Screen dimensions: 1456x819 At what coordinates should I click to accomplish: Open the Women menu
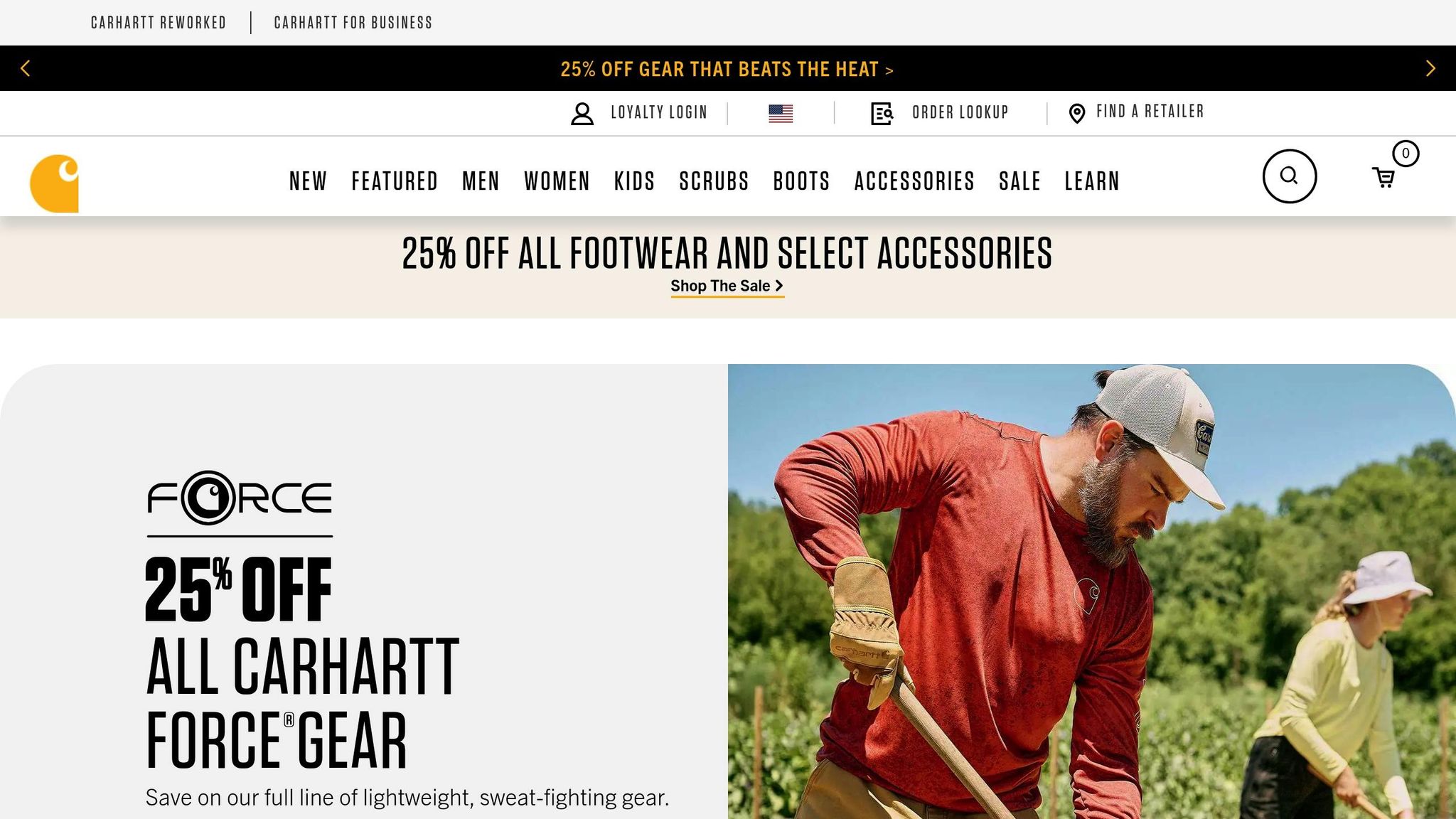tap(557, 181)
